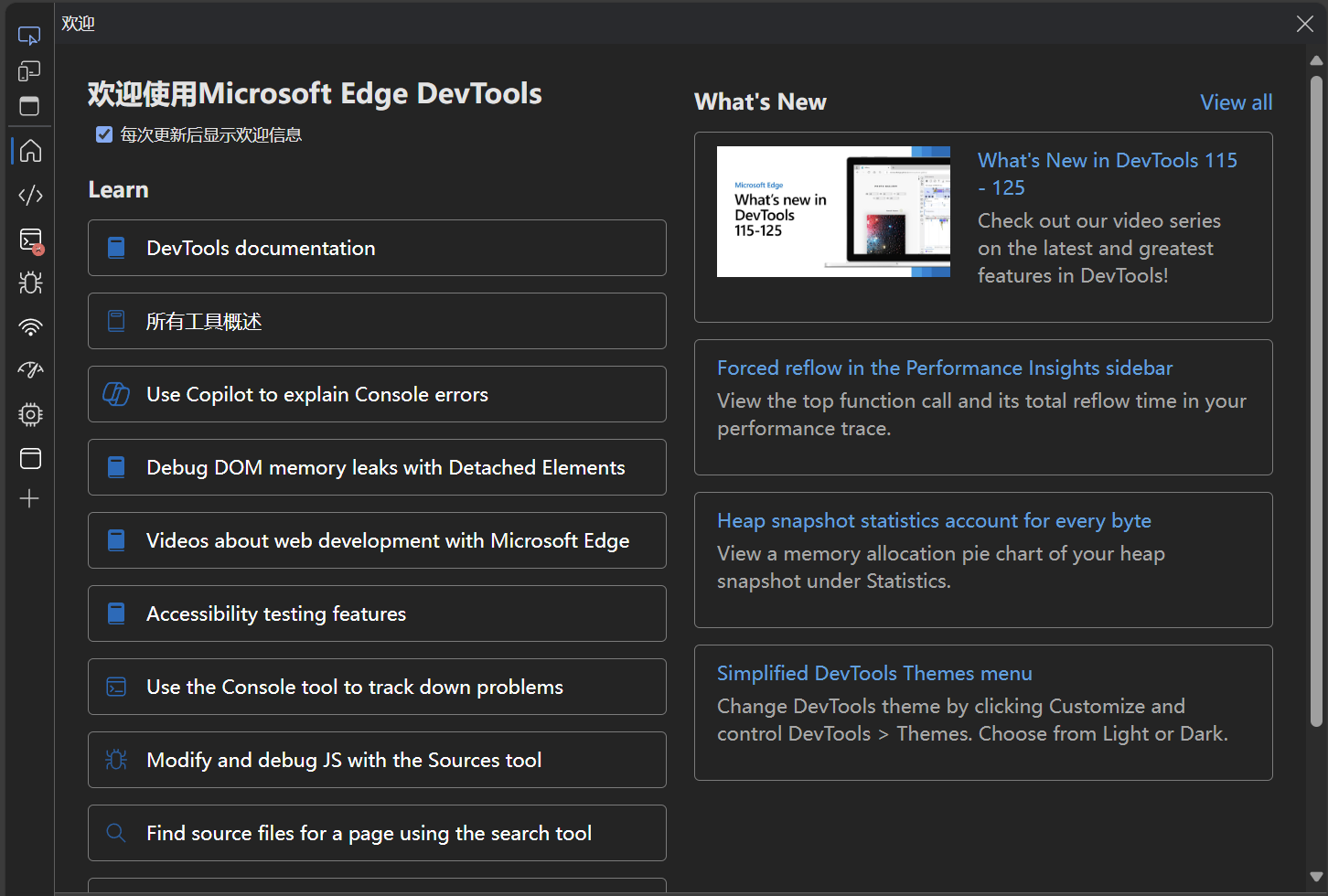Open Simplified DevTools Themes menu link
Screen dimensions: 1328x896
pos(874,673)
